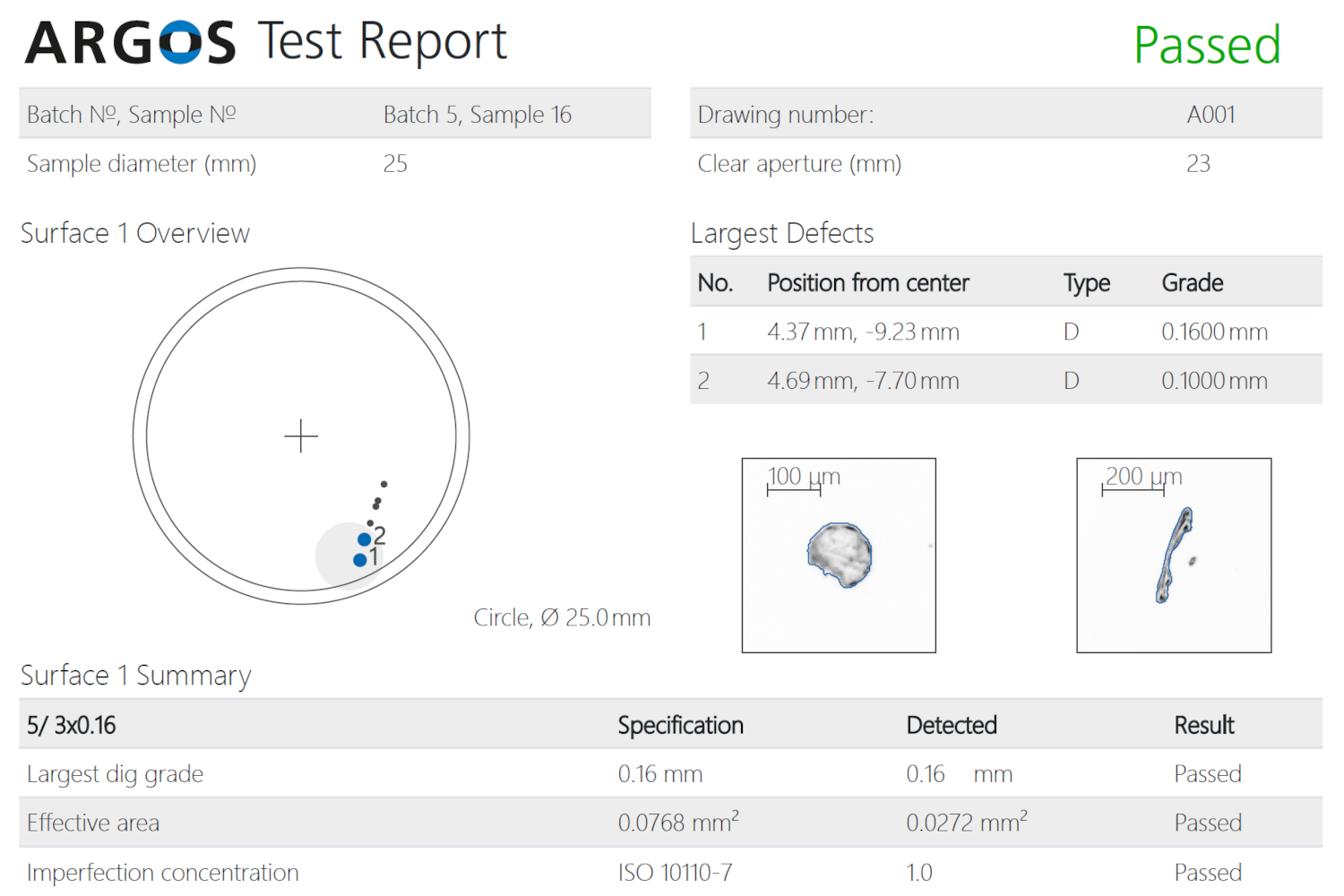Screen dimensions: 1344x896
Task: Click the Position from center column header
Action: click(867, 283)
